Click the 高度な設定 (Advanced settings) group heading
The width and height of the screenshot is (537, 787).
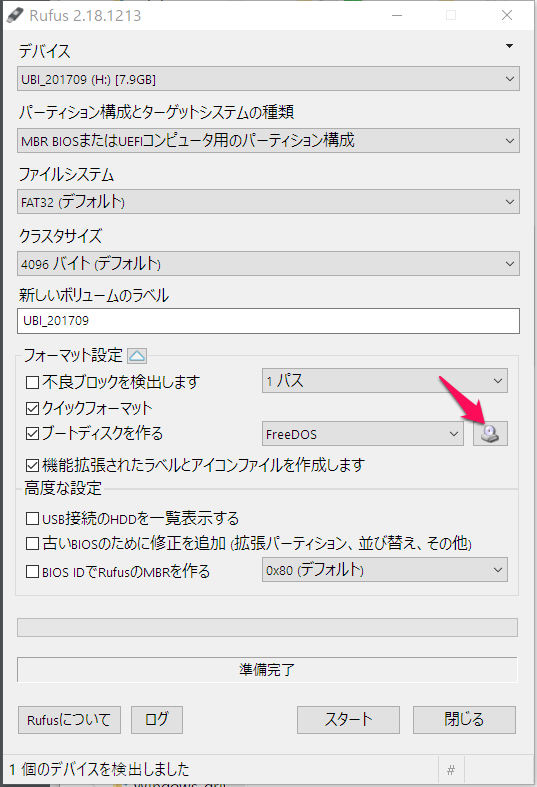point(63,488)
